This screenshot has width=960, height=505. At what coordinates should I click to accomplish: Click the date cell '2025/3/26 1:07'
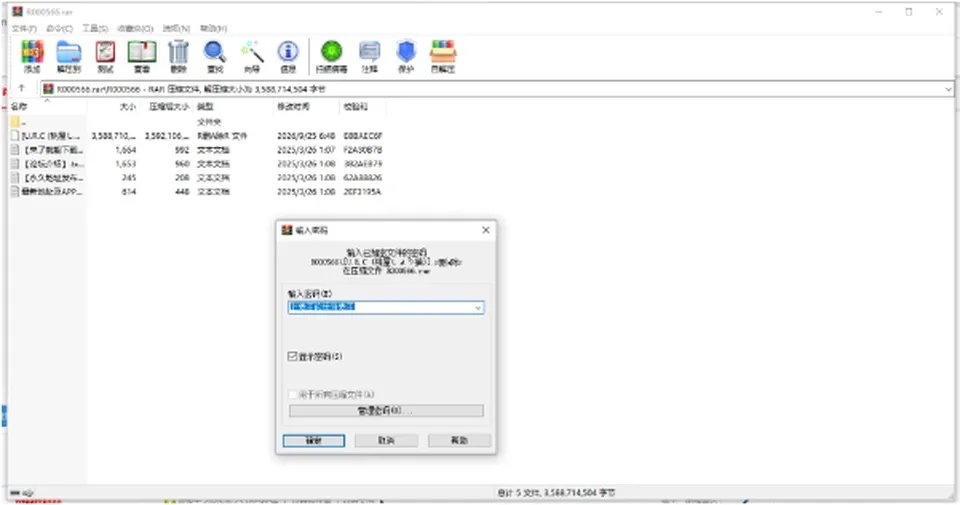pos(306,149)
